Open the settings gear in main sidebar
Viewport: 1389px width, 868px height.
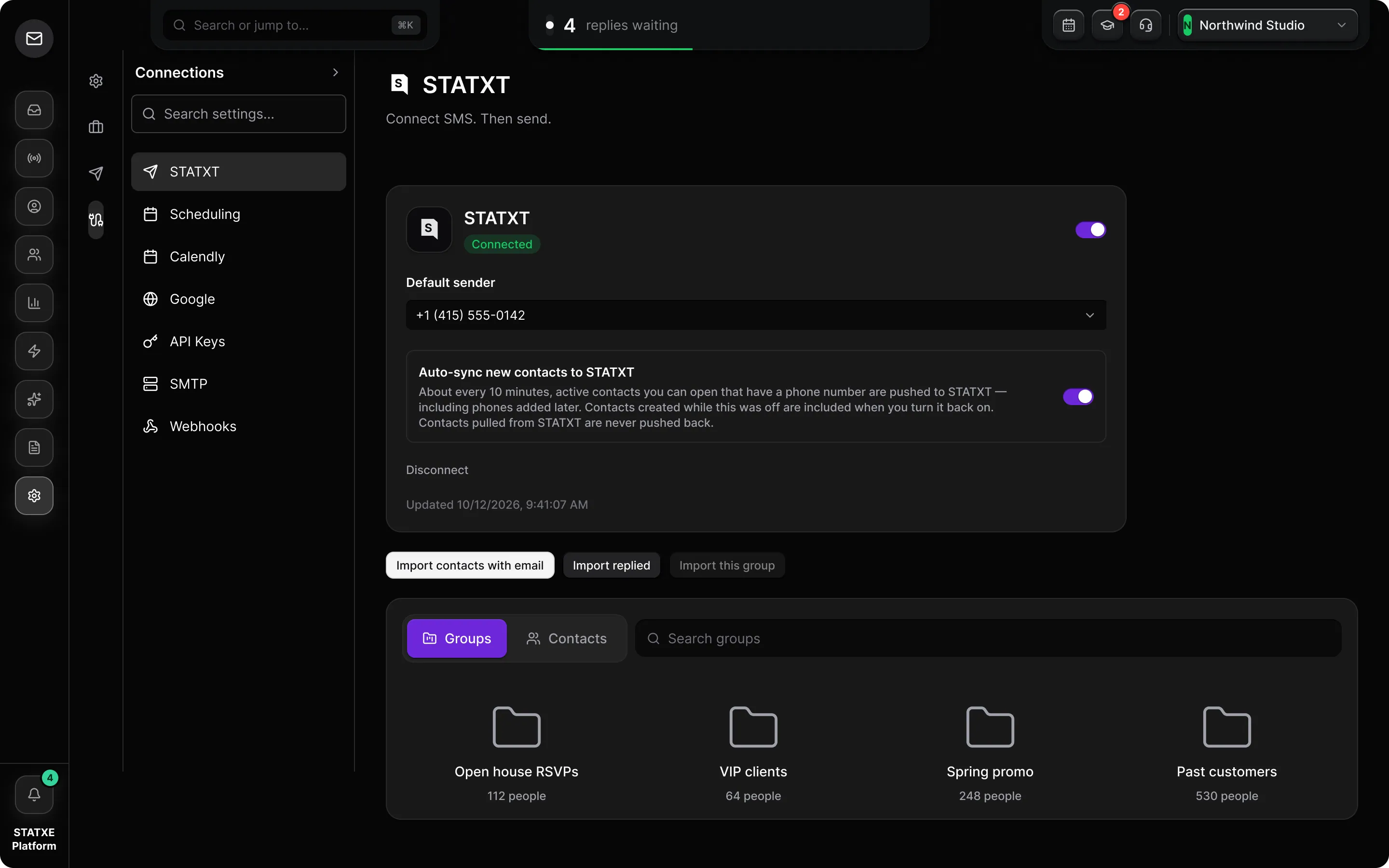pyautogui.click(x=34, y=495)
